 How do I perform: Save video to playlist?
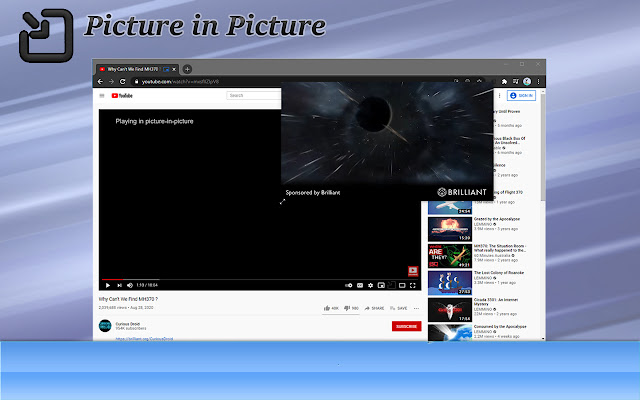tap(398, 308)
